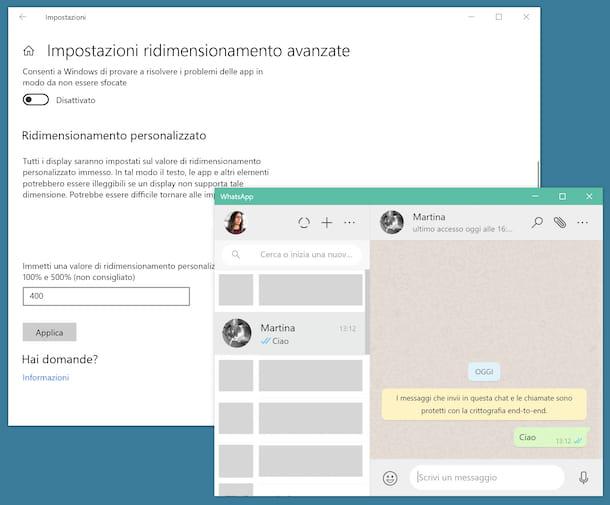The image size is (610, 505).
Task: Open the emoji picker
Action: [390, 478]
